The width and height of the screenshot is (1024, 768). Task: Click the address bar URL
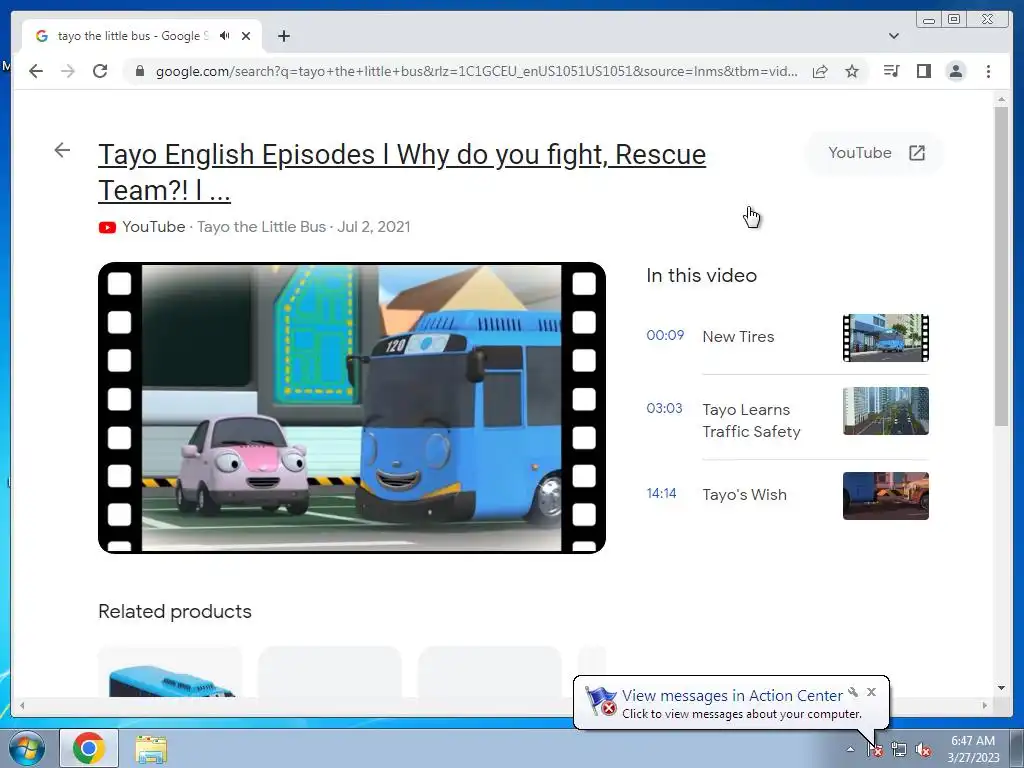coord(476,71)
